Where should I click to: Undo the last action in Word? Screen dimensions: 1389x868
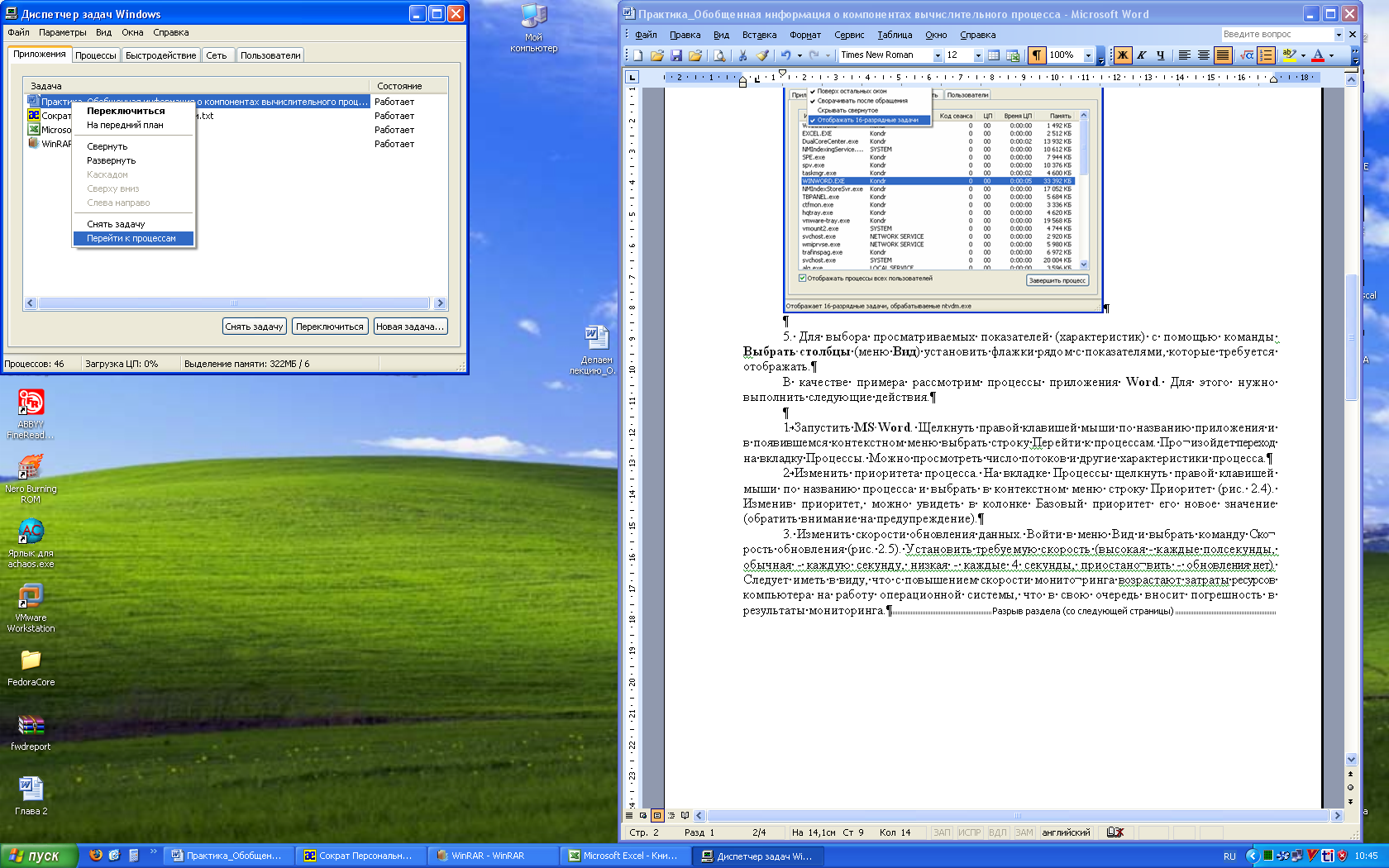click(785, 55)
